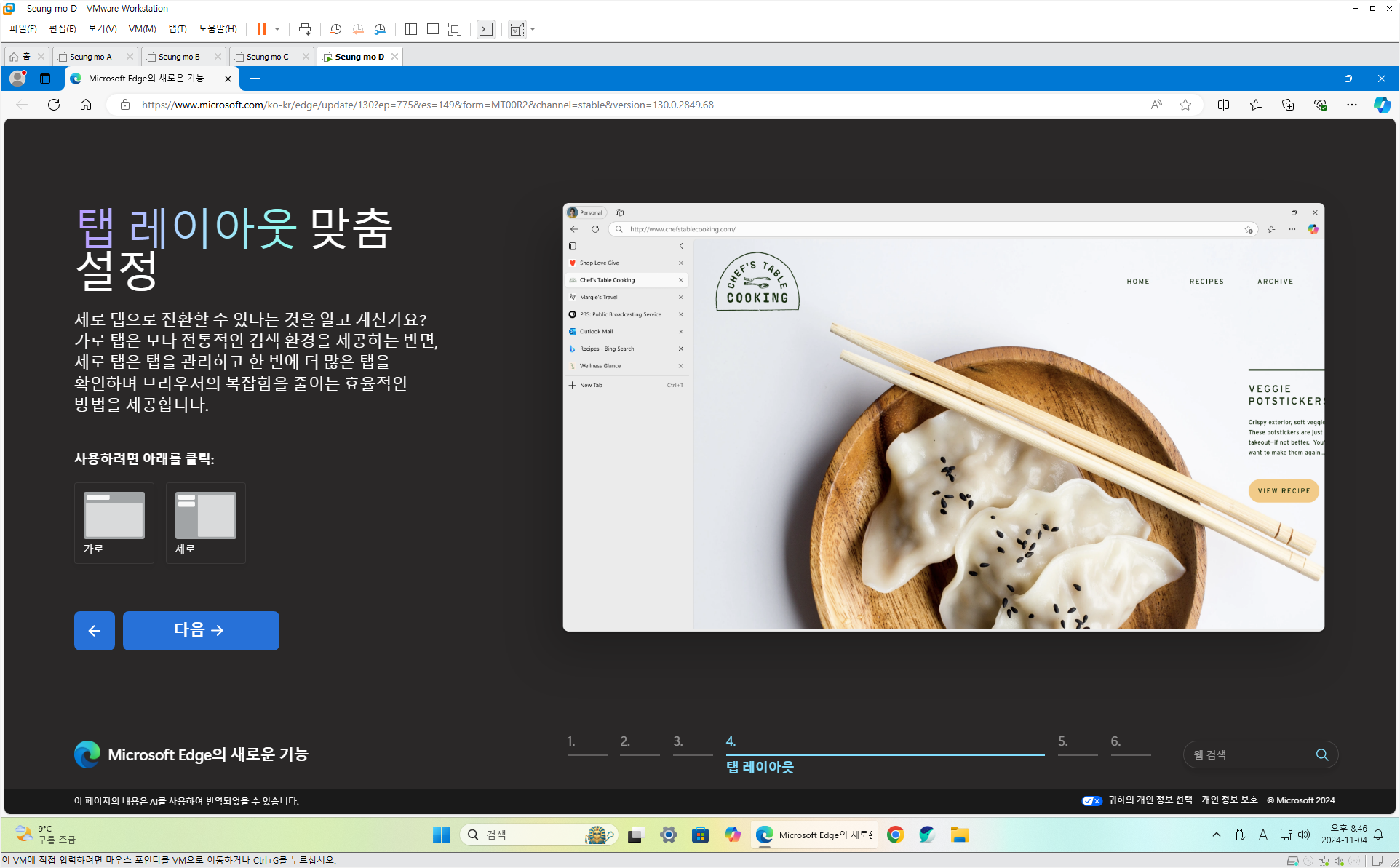Image resolution: width=1400 pixels, height=868 pixels.
Task: Open VM(M) menu in VMware
Action: pyautogui.click(x=142, y=29)
